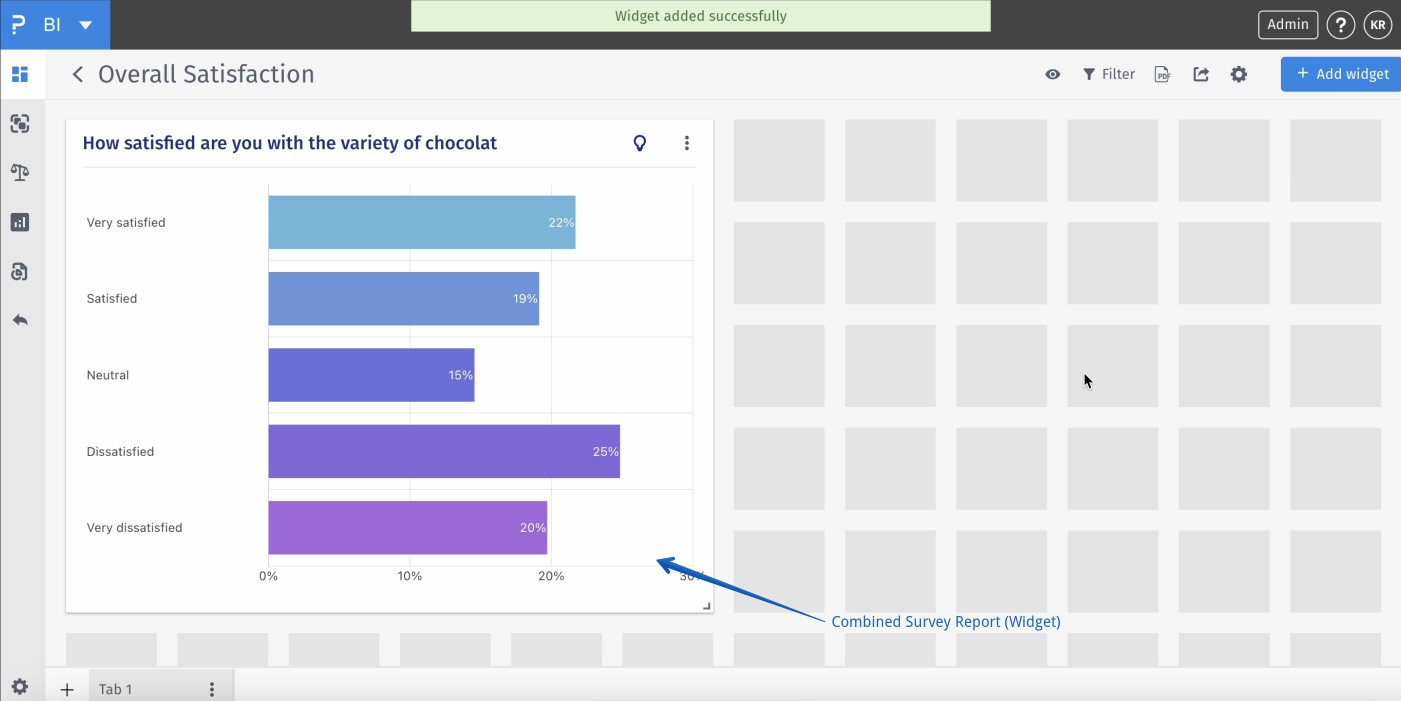This screenshot has height=701, width=1401.
Task: Open the widget three-dot options menu
Action: tap(687, 143)
